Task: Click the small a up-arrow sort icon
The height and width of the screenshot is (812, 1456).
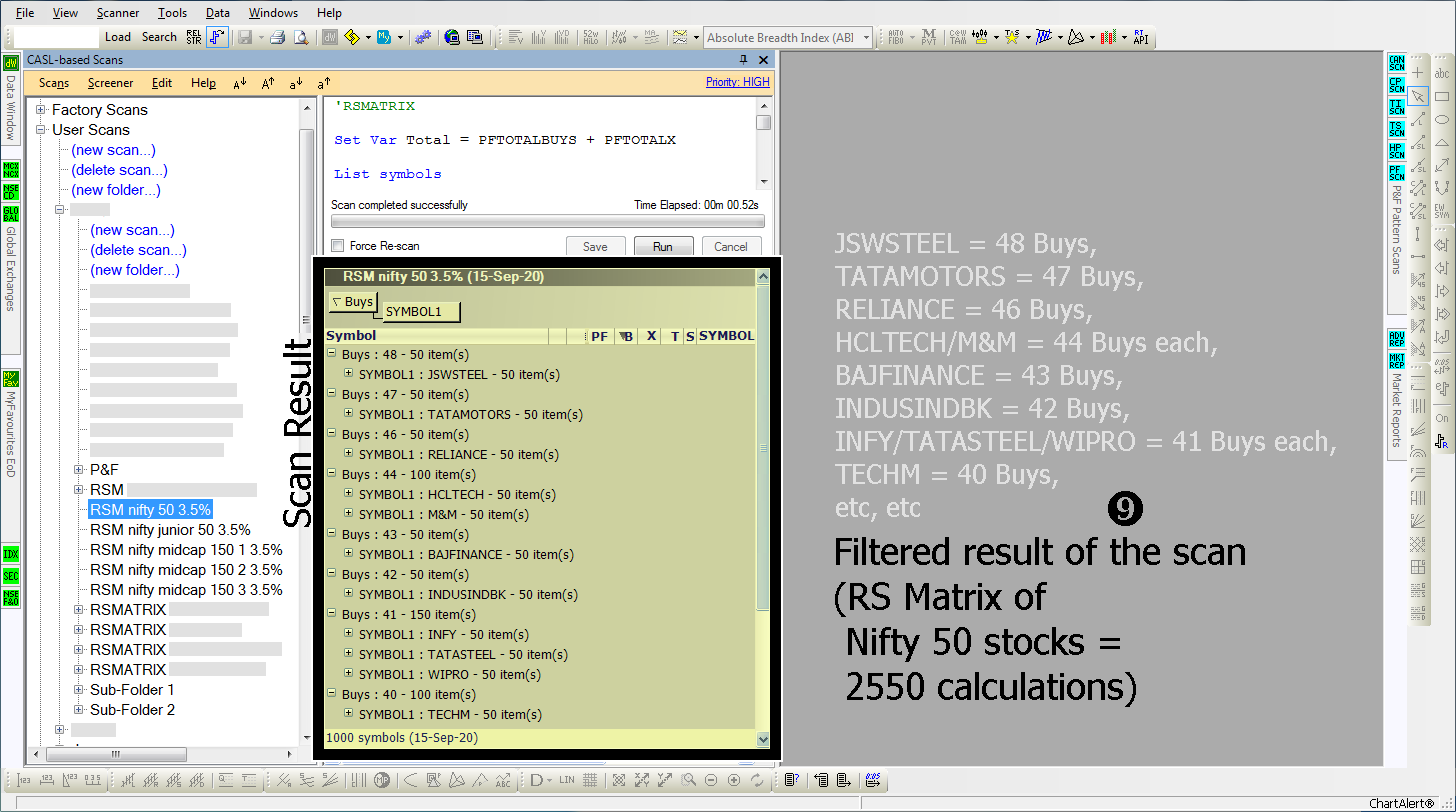Action: coord(324,84)
